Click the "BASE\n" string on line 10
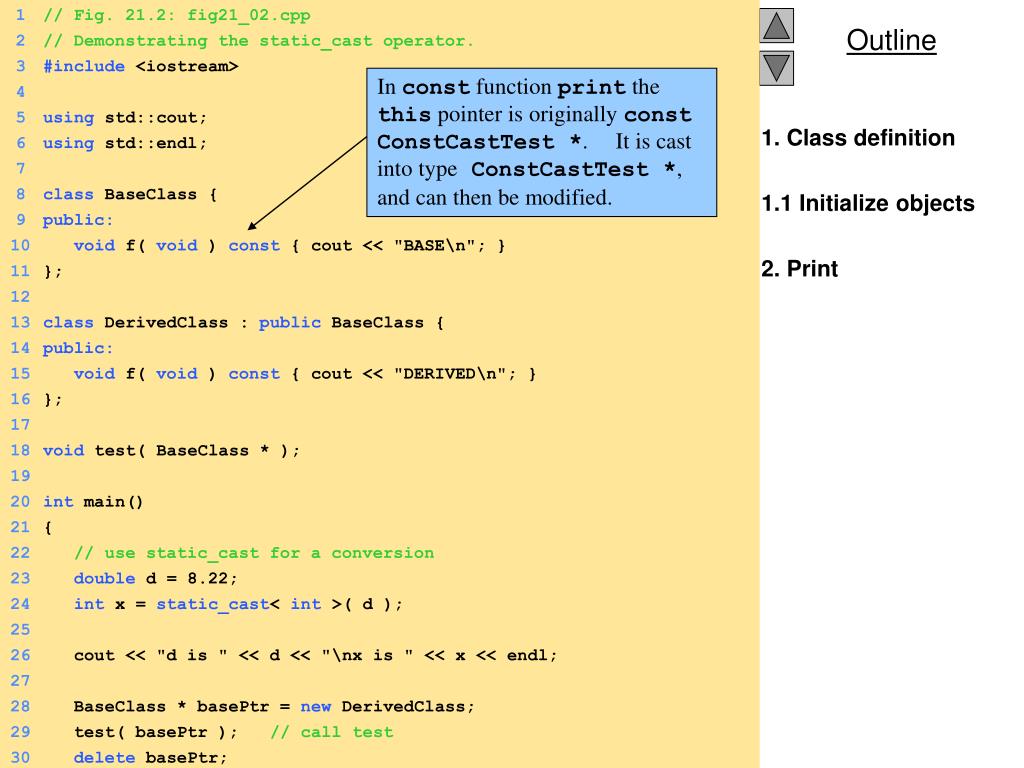Viewport: 1024px width, 768px height. pos(439,246)
